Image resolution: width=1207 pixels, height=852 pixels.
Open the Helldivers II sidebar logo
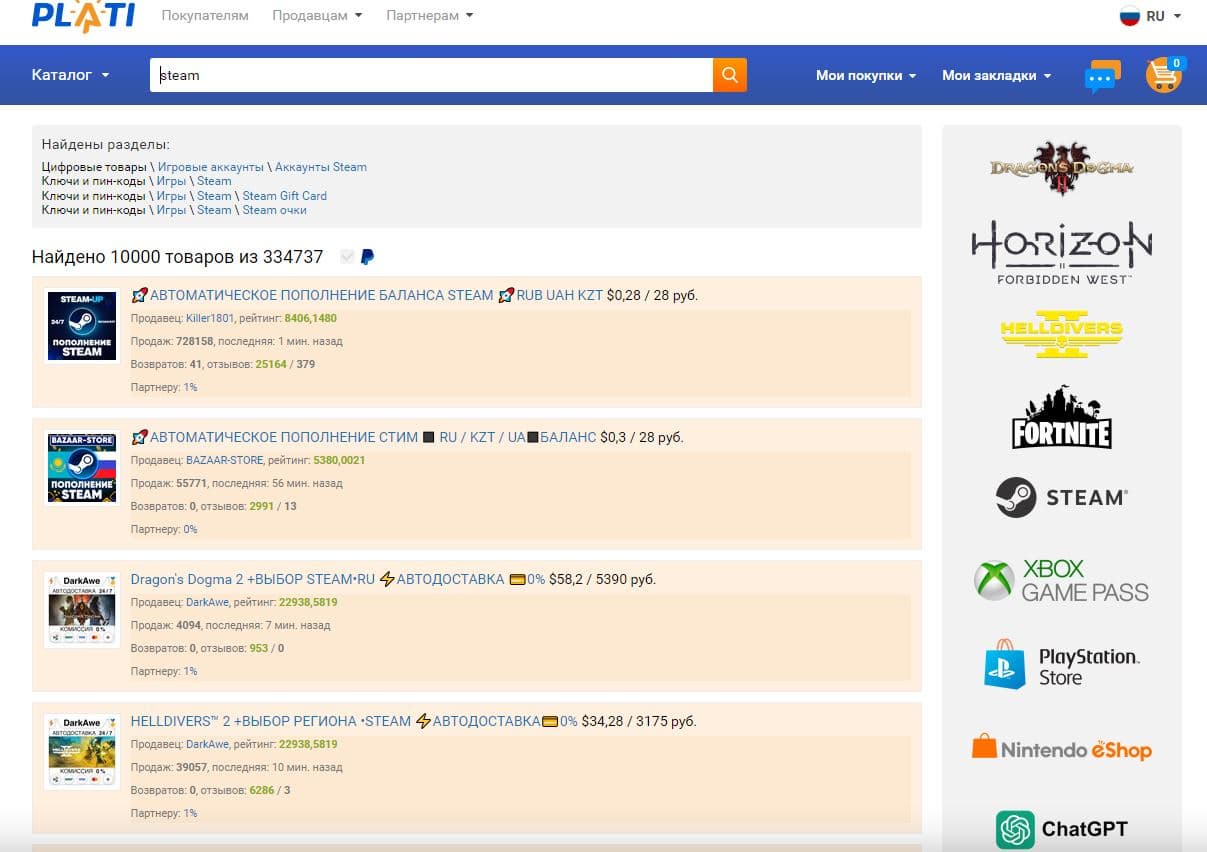coord(1062,336)
